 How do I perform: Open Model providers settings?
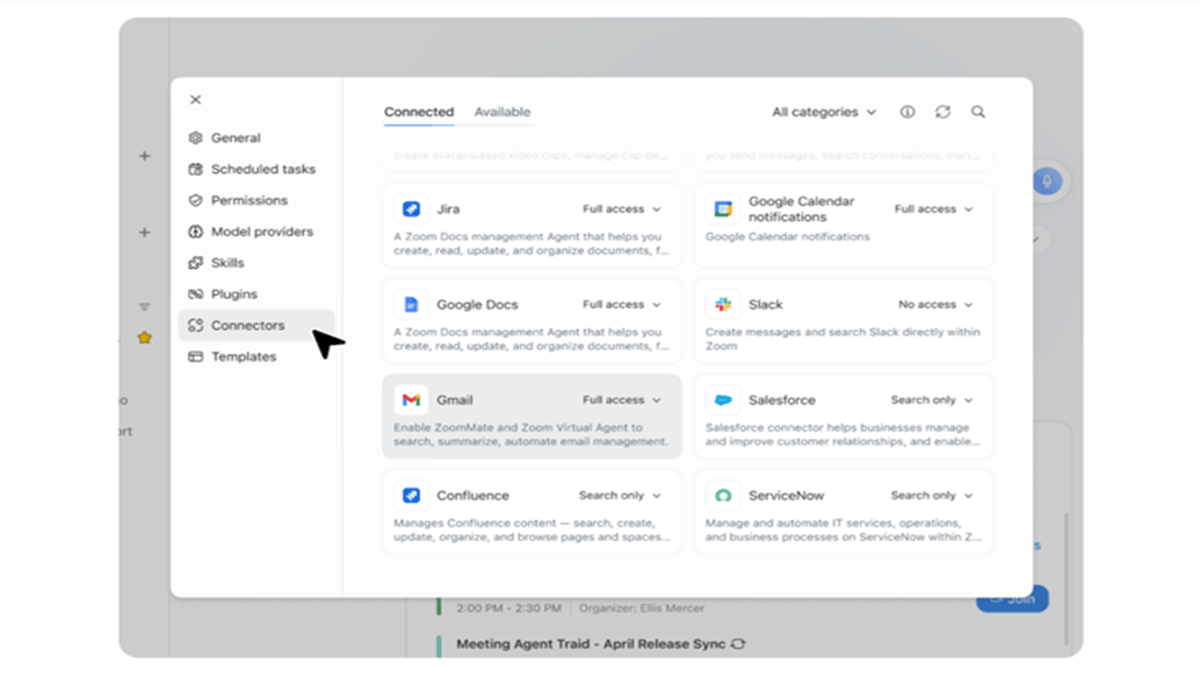coord(256,232)
